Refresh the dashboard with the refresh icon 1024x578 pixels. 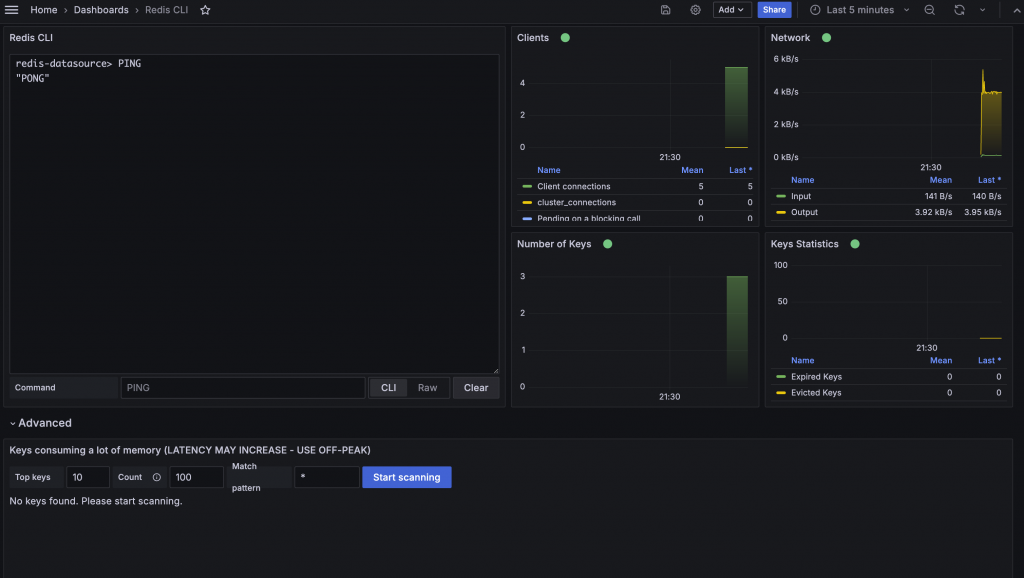959,10
